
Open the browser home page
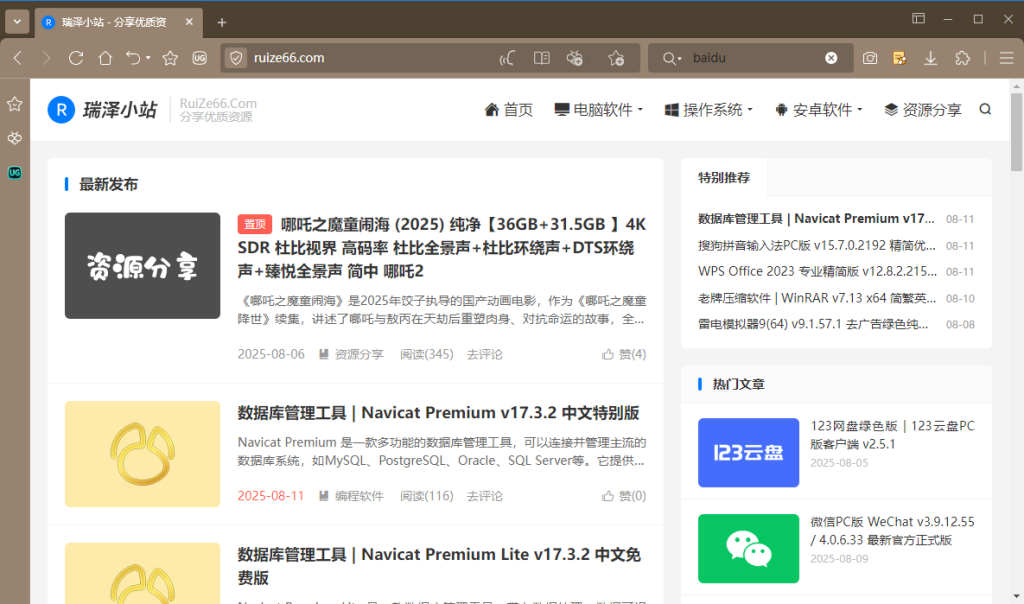pyautogui.click(x=105, y=58)
